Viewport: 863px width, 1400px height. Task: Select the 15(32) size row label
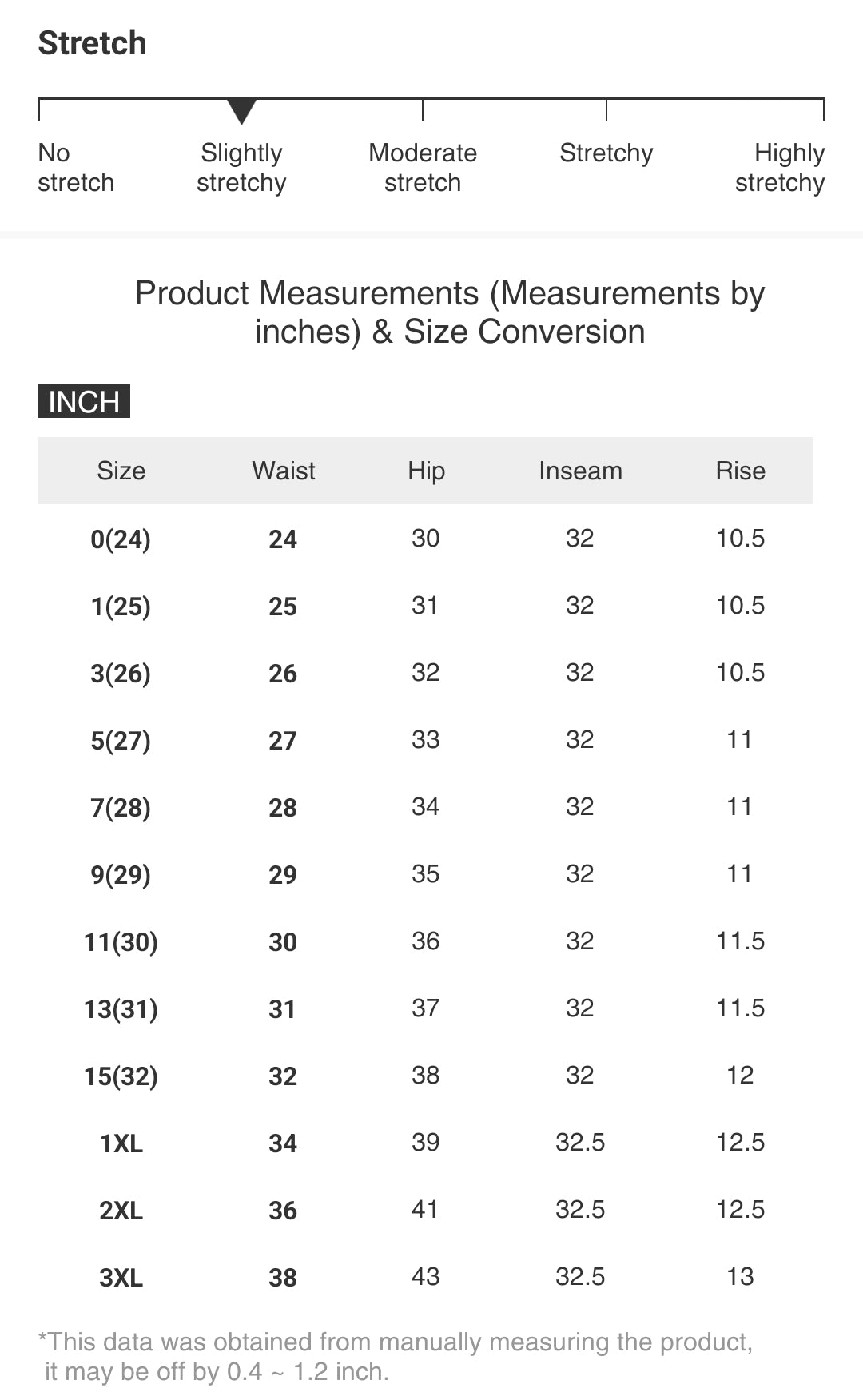click(121, 1076)
